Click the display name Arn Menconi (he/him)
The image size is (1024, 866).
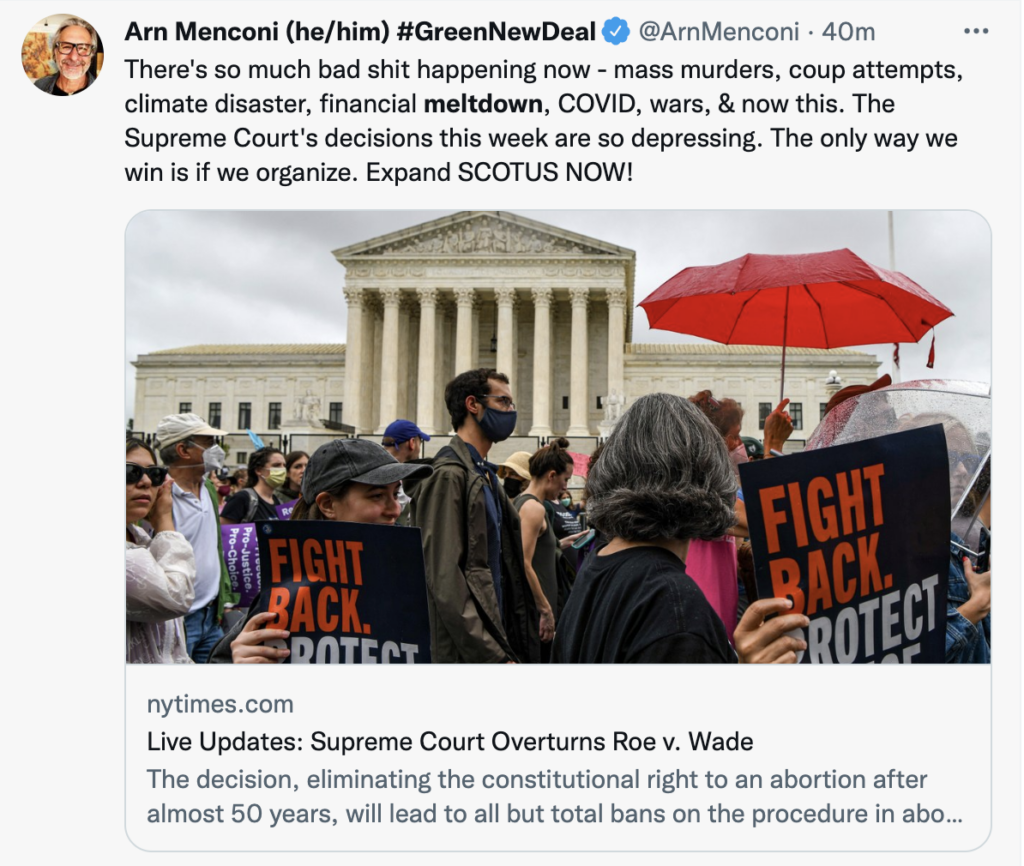pos(257,31)
